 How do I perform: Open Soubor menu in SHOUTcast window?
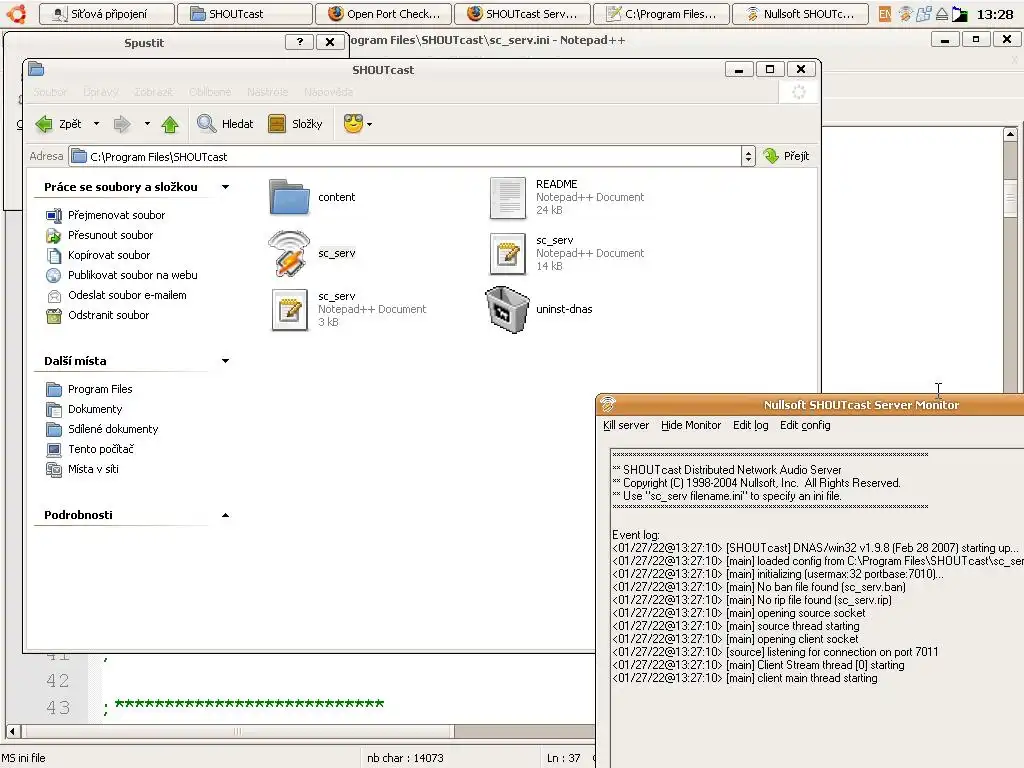tap(50, 92)
